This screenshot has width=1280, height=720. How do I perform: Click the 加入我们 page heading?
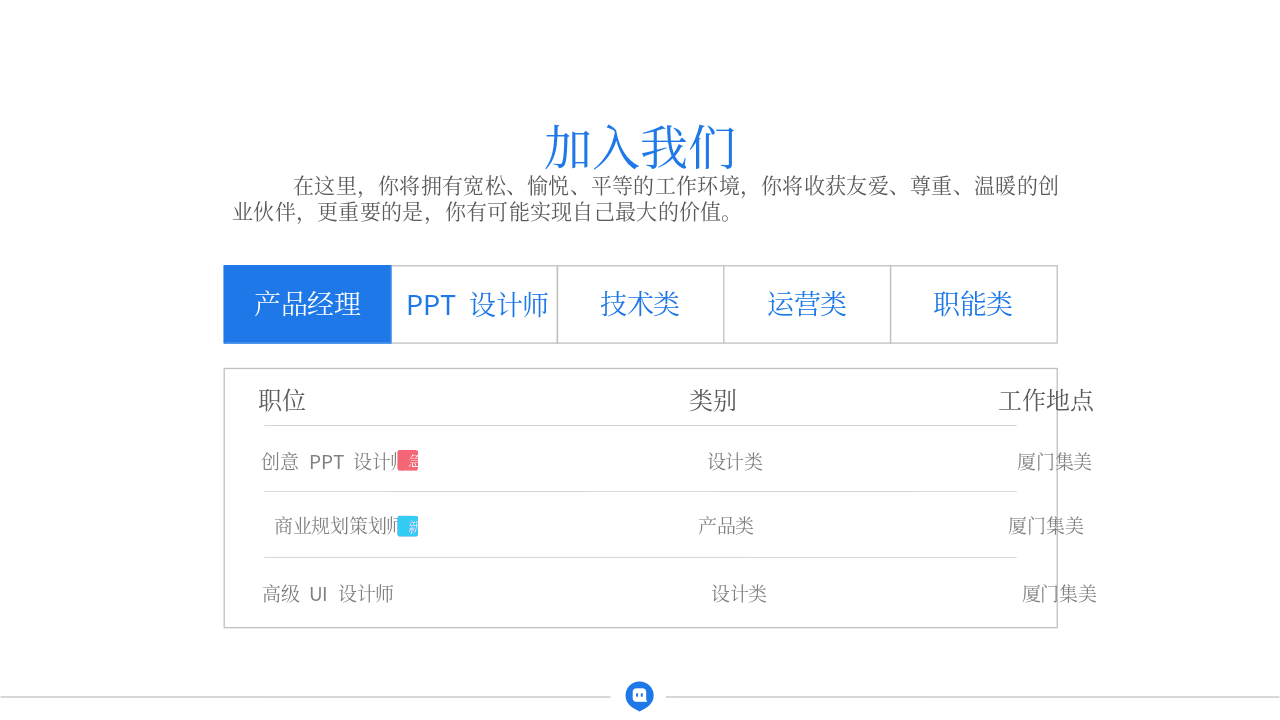tap(640, 147)
